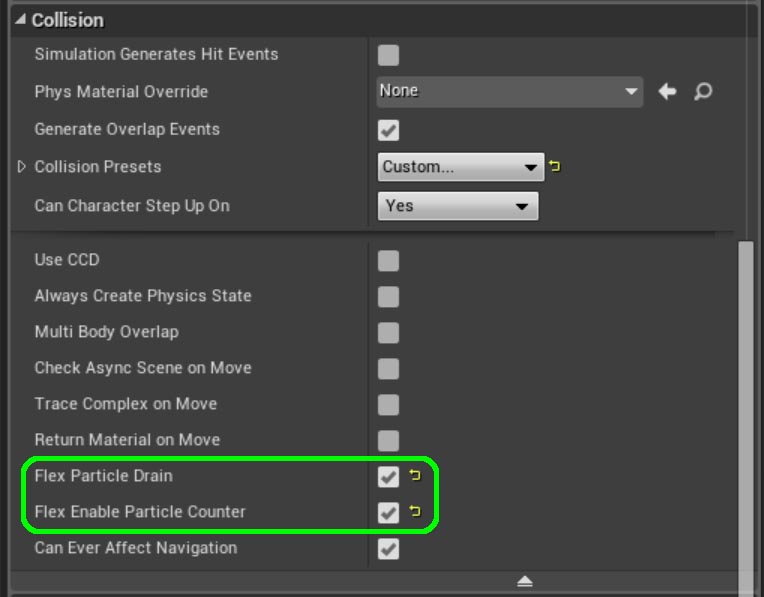Select the Phys Material Override label
The height and width of the screenshot is (597, 764).
click(121, 92)
